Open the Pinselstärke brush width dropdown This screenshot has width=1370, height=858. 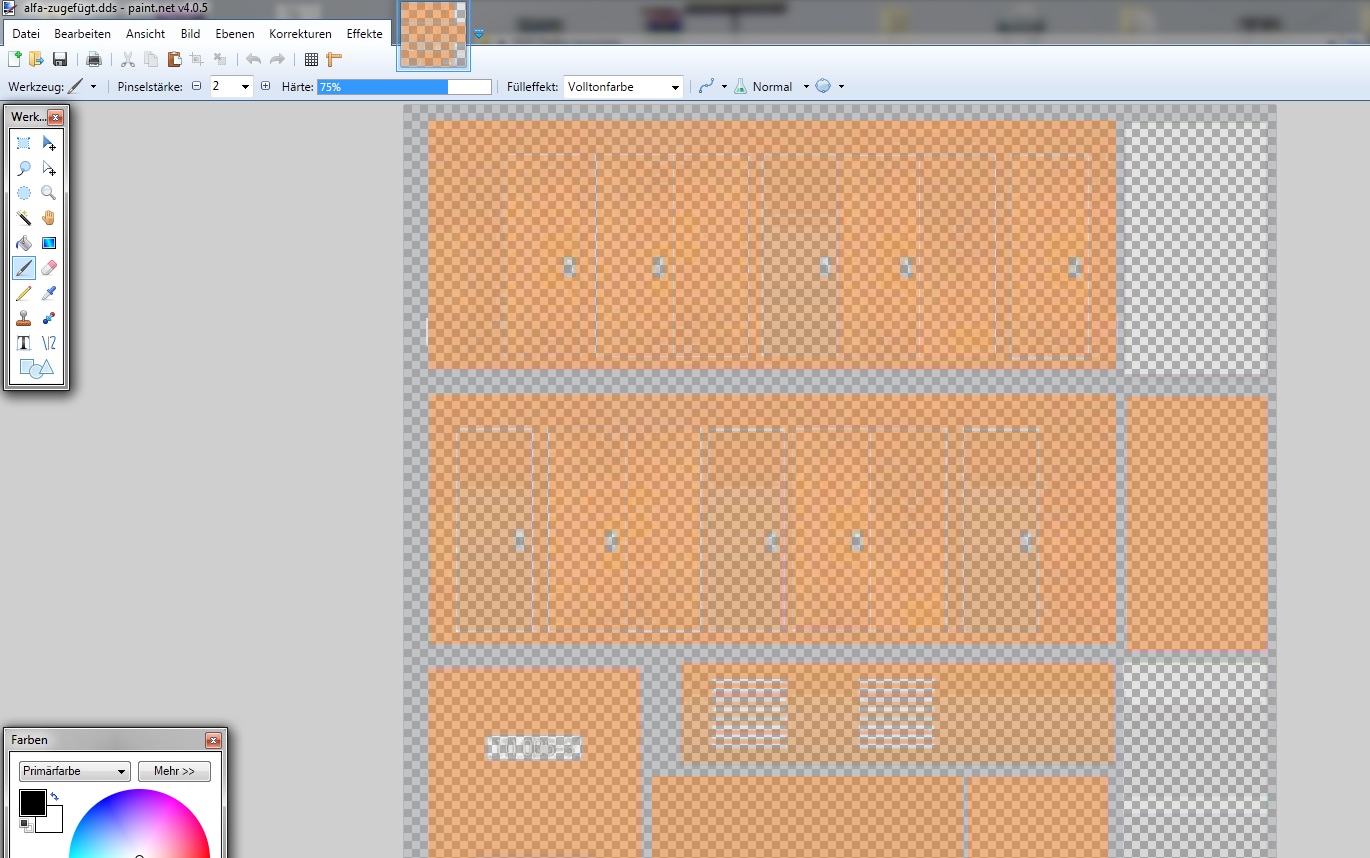pyautogui.click(x=246, y=87)
